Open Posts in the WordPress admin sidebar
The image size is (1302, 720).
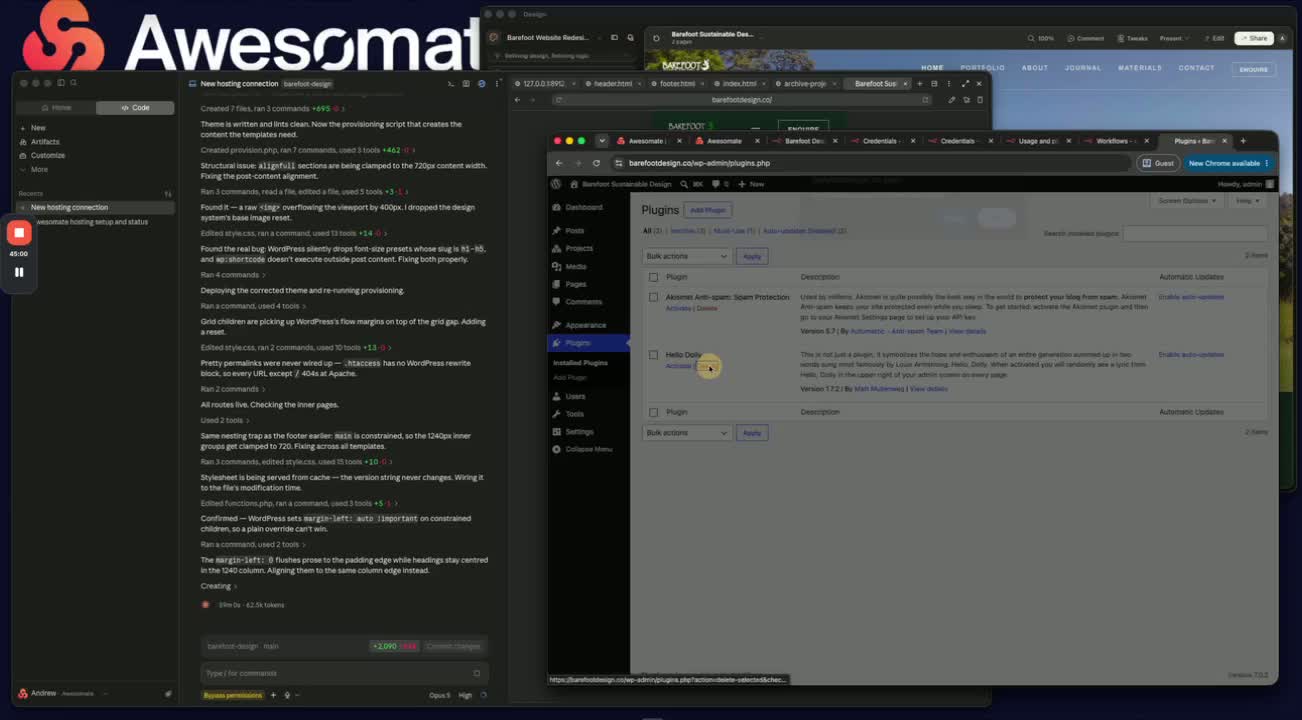tap(574, 231)
